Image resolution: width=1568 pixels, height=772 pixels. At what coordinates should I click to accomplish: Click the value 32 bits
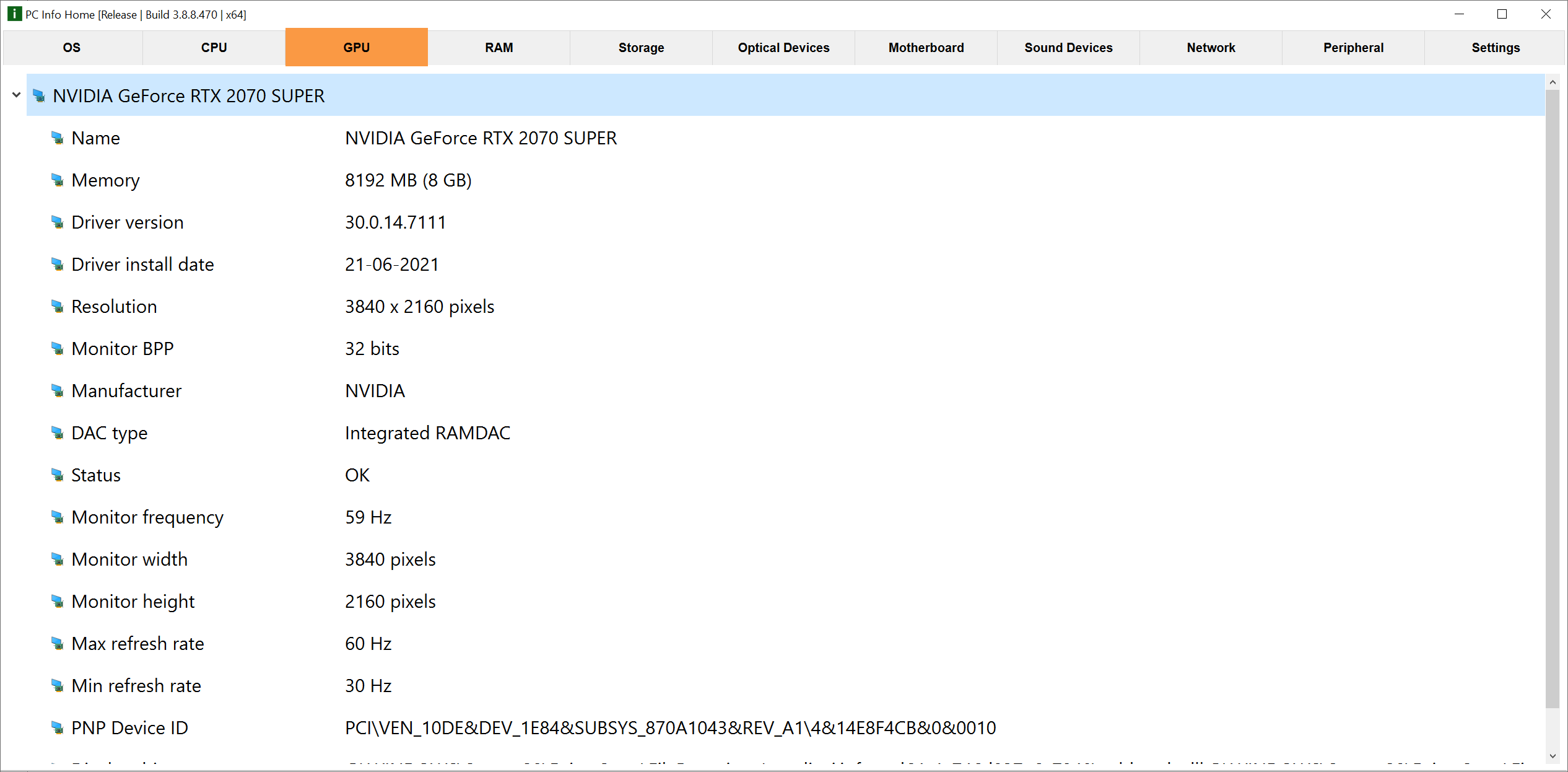coord(372,349)
